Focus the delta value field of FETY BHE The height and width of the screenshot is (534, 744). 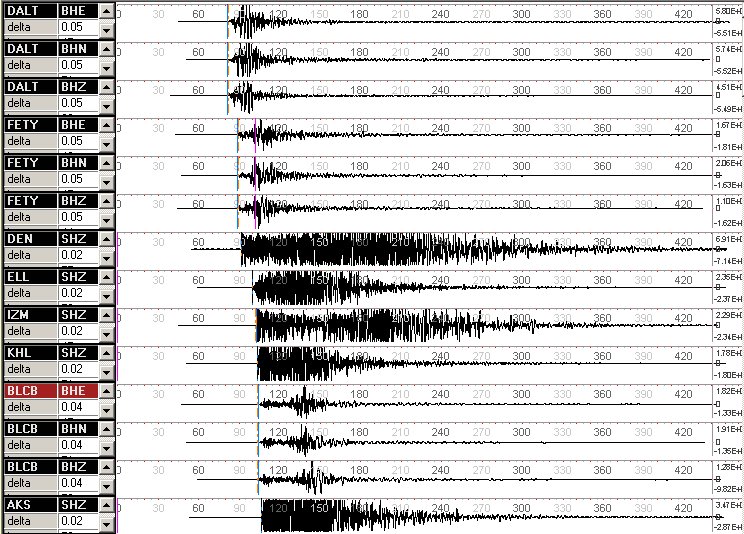(x=78, y=141)
